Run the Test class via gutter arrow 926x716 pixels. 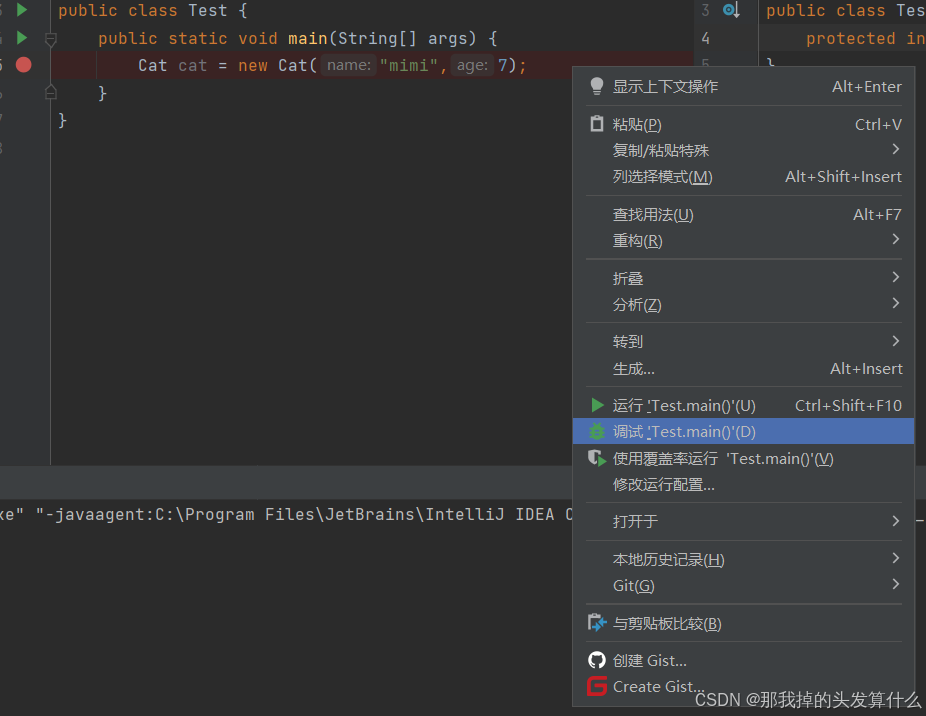pyautogui.click(x=22, y=10)
